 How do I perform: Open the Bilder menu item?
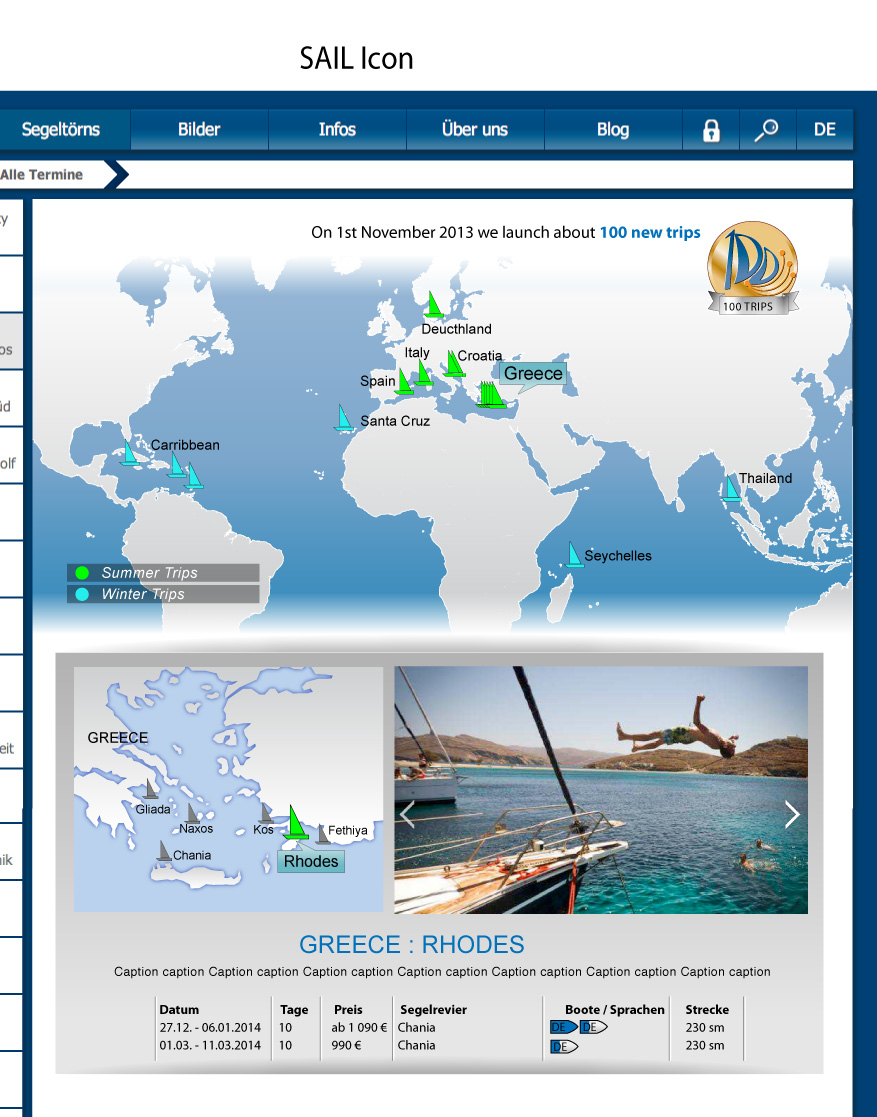(199, 130)
